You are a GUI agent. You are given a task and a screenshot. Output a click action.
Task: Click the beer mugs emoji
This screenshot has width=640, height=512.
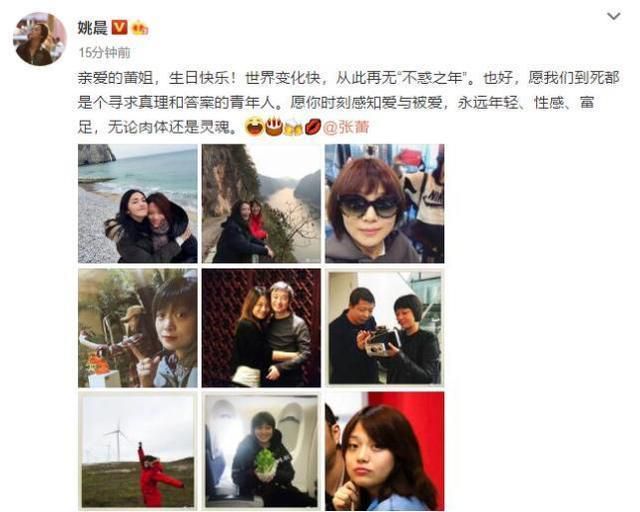point(293,127)
